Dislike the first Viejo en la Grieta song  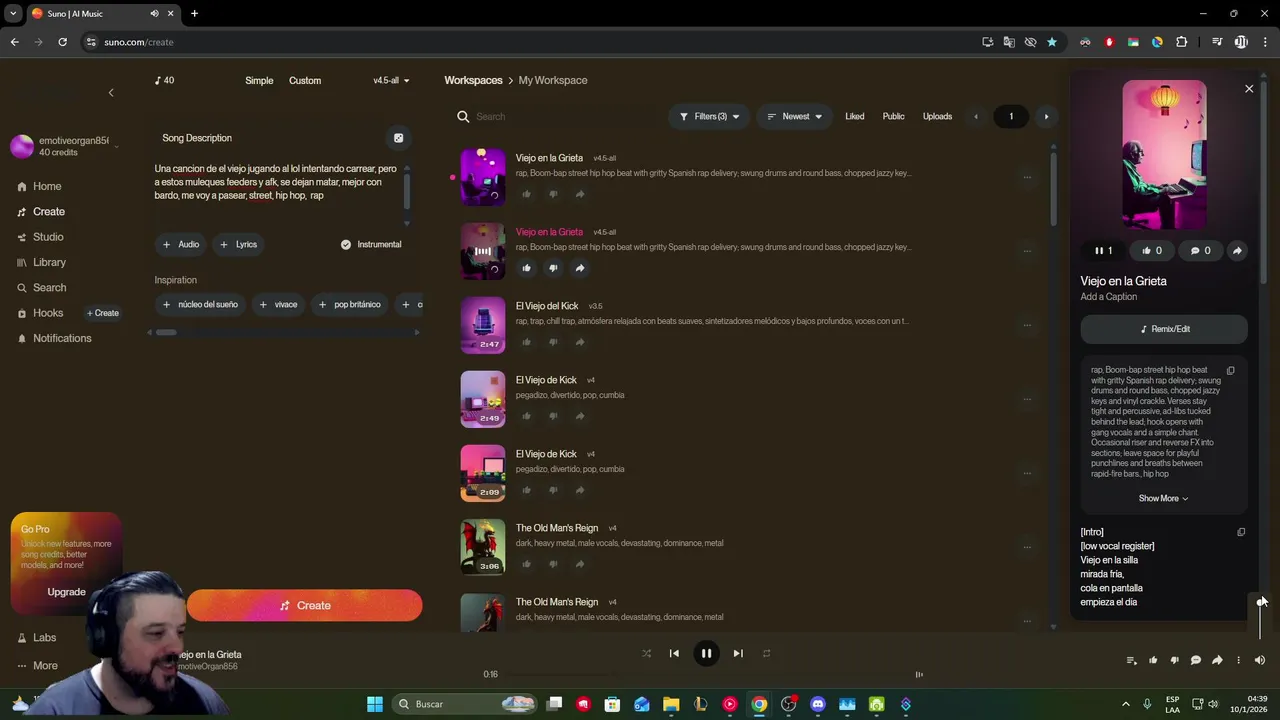[x=553, y=194]
